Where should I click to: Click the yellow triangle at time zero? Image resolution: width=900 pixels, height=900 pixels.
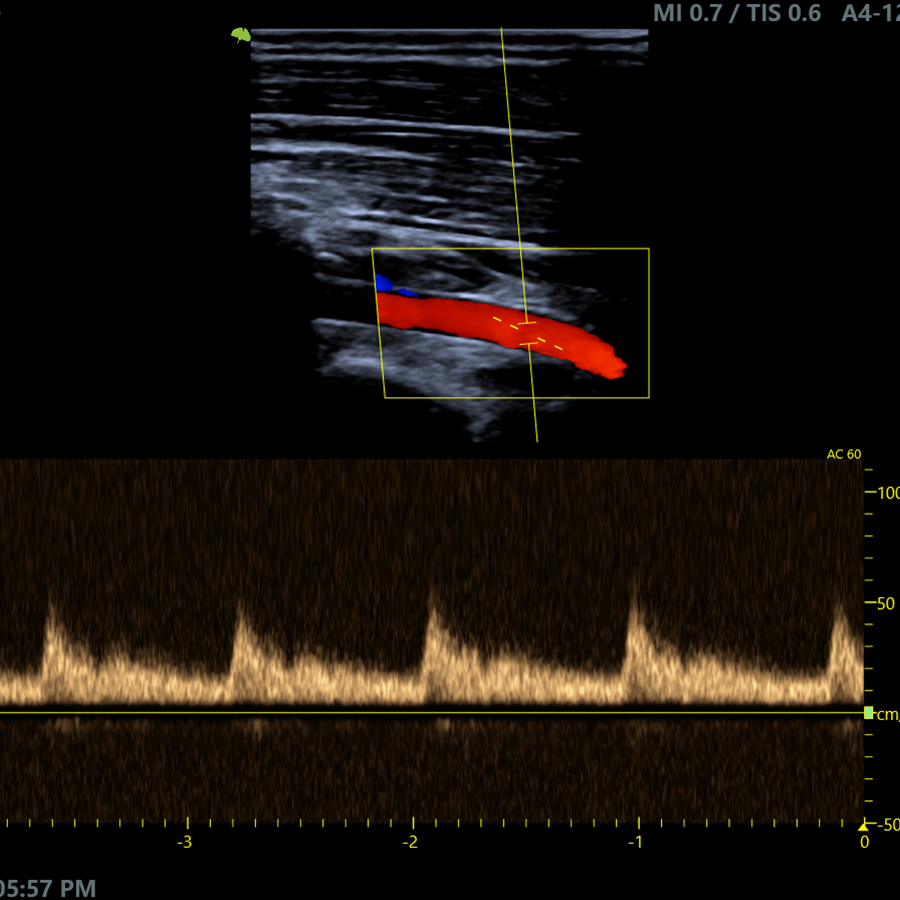point(863,826)
